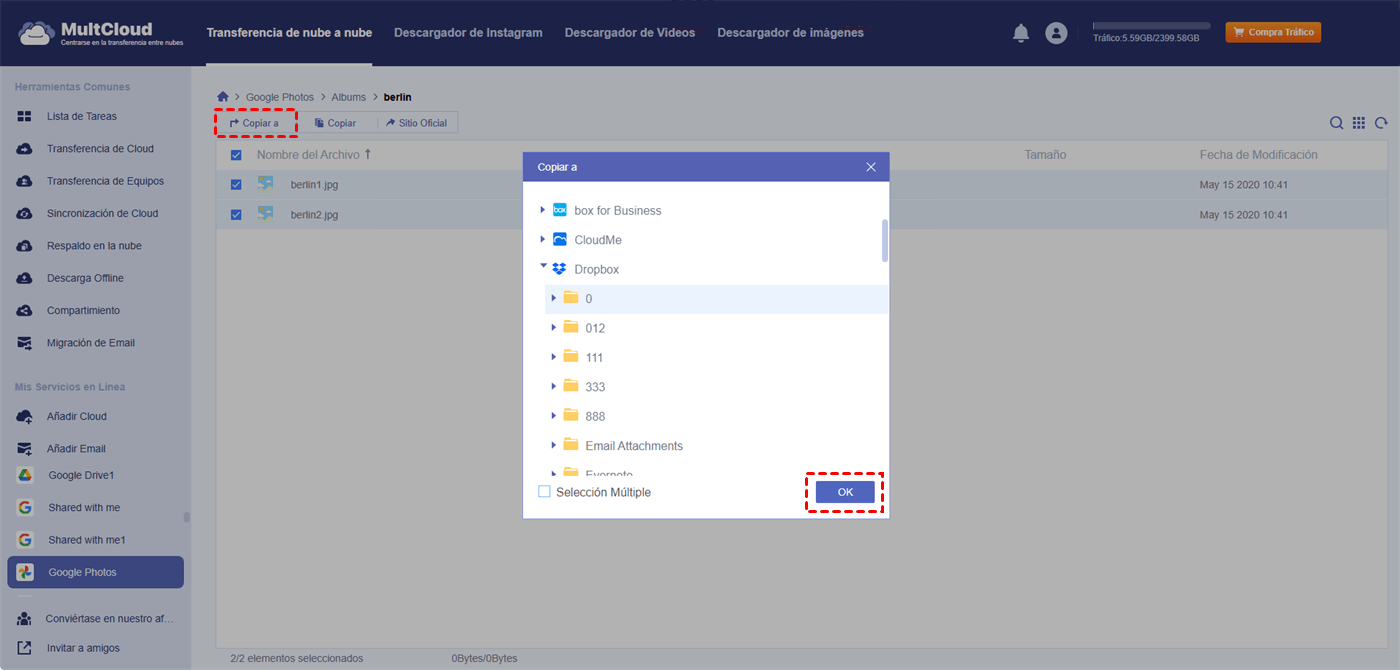
Task: Open the notifications bell
Action: 1021,33
